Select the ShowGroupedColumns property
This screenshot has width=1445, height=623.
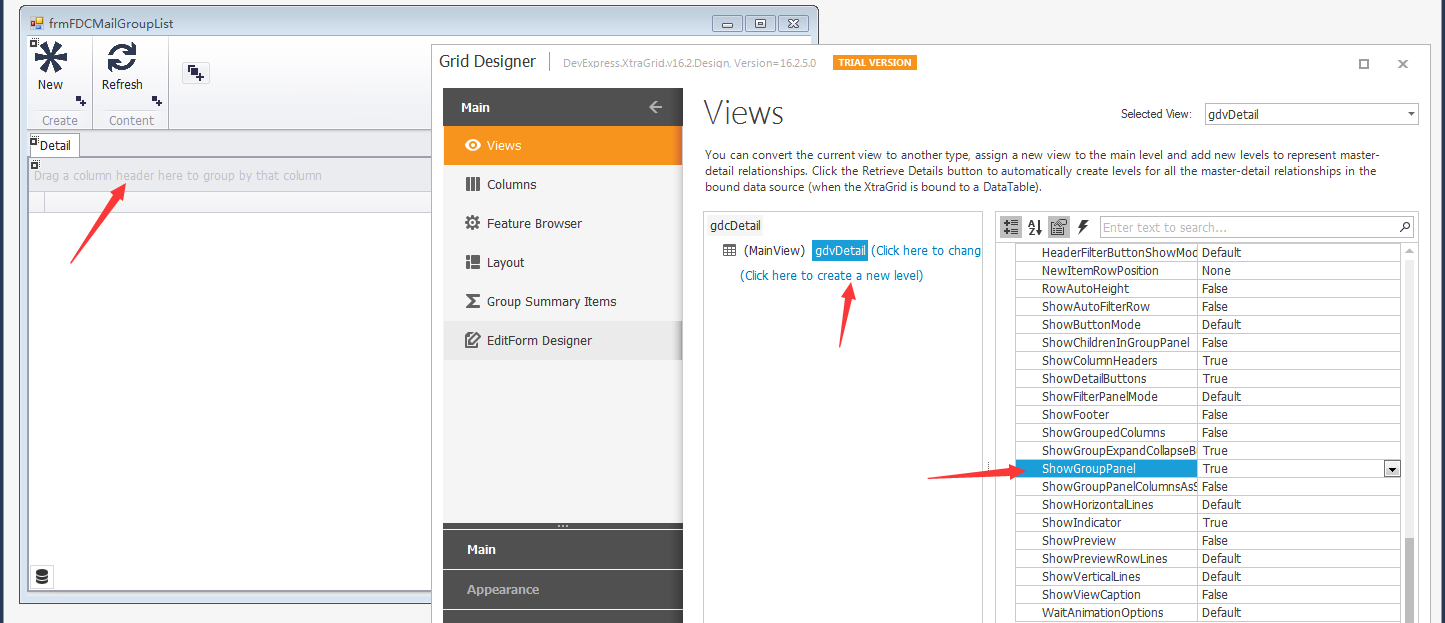coord(1207,432)
